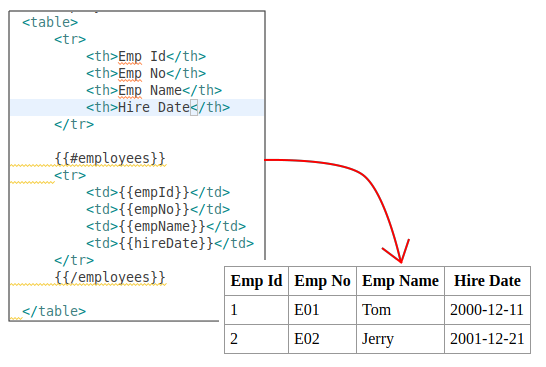The width and height of the screenshot is (546, 367).
Task: Click the Emp No table column header
Action: point(322,281)
